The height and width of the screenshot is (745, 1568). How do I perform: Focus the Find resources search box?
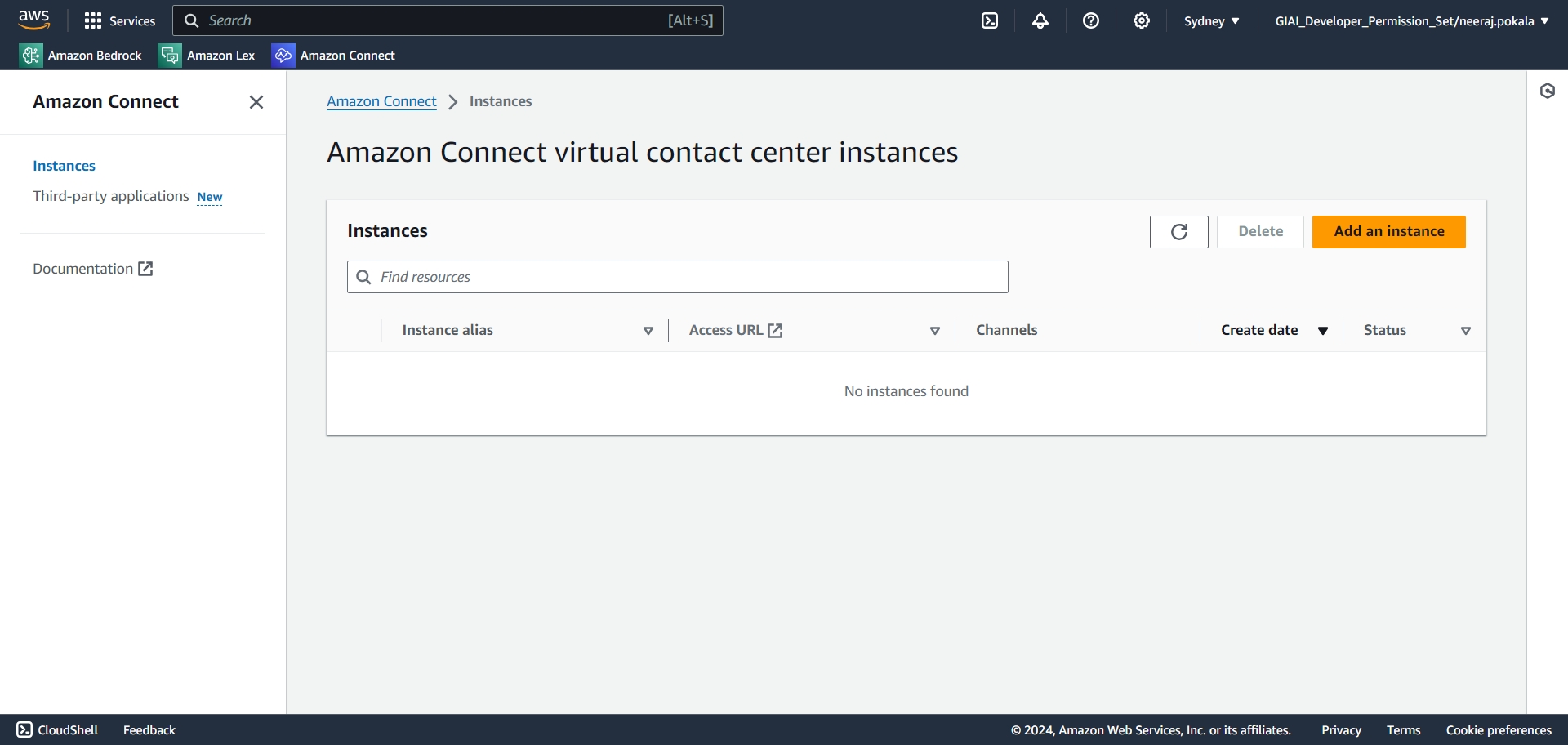678,277
